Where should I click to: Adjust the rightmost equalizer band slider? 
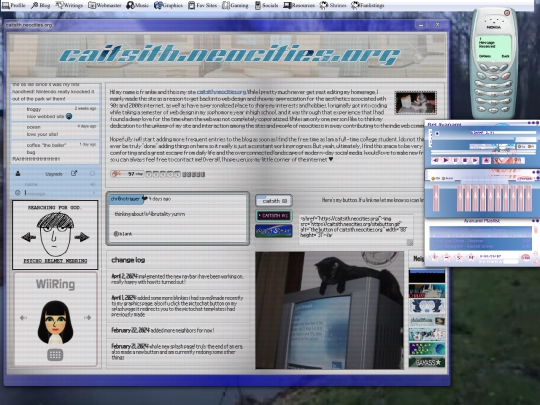pyautogui.click(x=529, y=198)
